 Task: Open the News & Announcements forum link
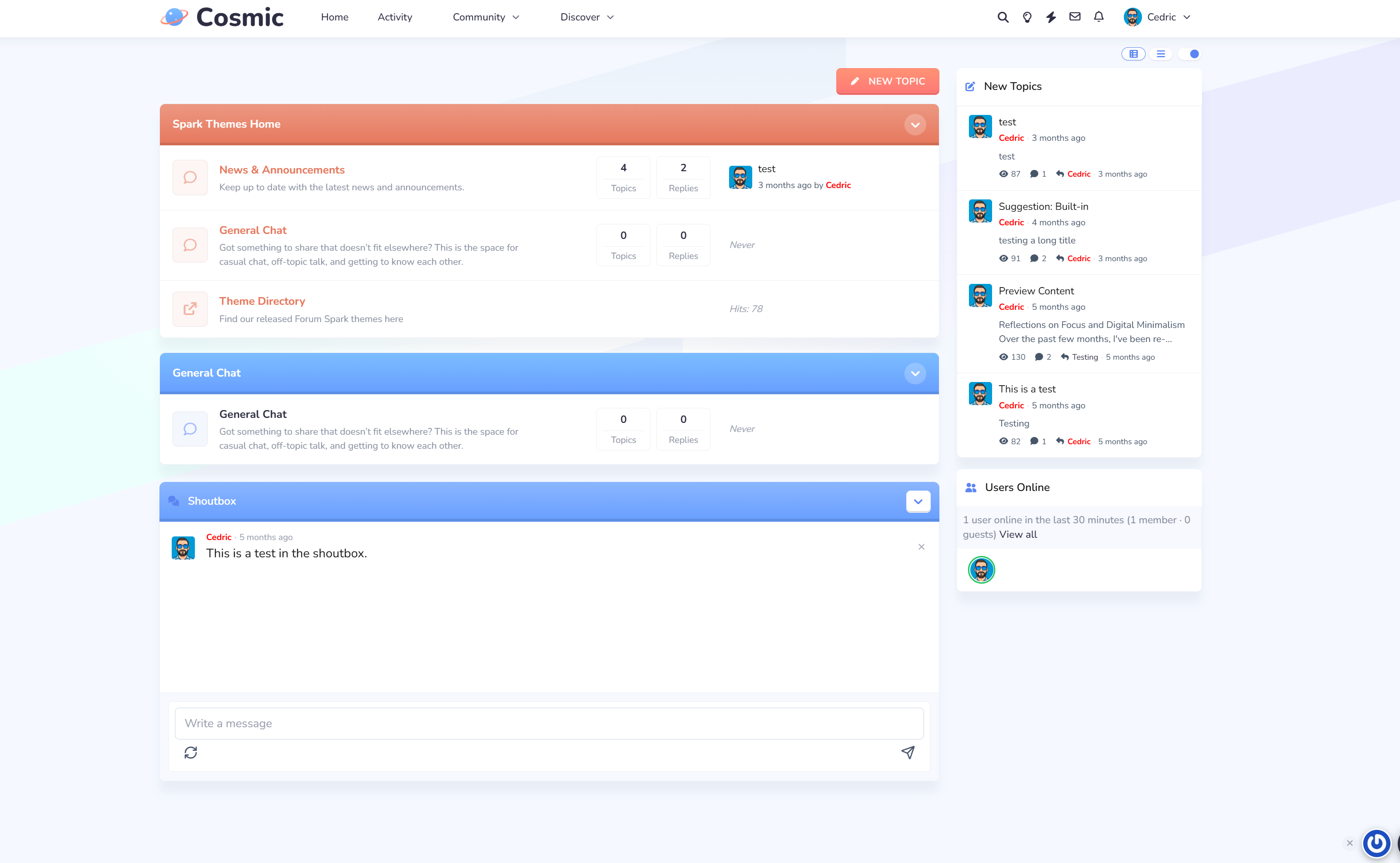(x=282, y=169)
